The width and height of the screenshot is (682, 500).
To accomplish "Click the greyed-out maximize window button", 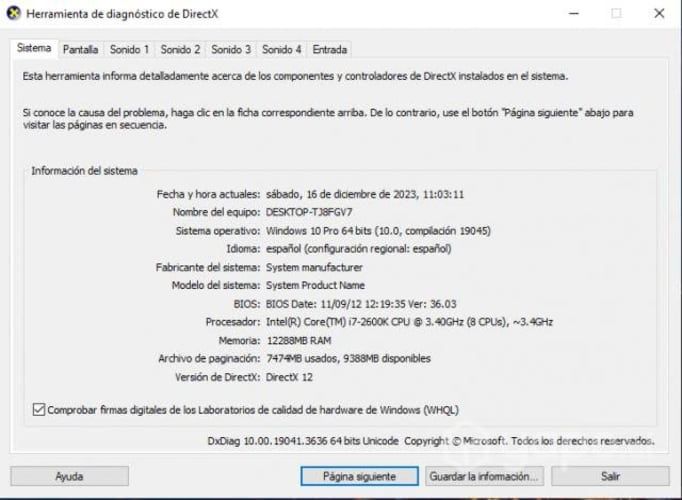I will (616, 13).
